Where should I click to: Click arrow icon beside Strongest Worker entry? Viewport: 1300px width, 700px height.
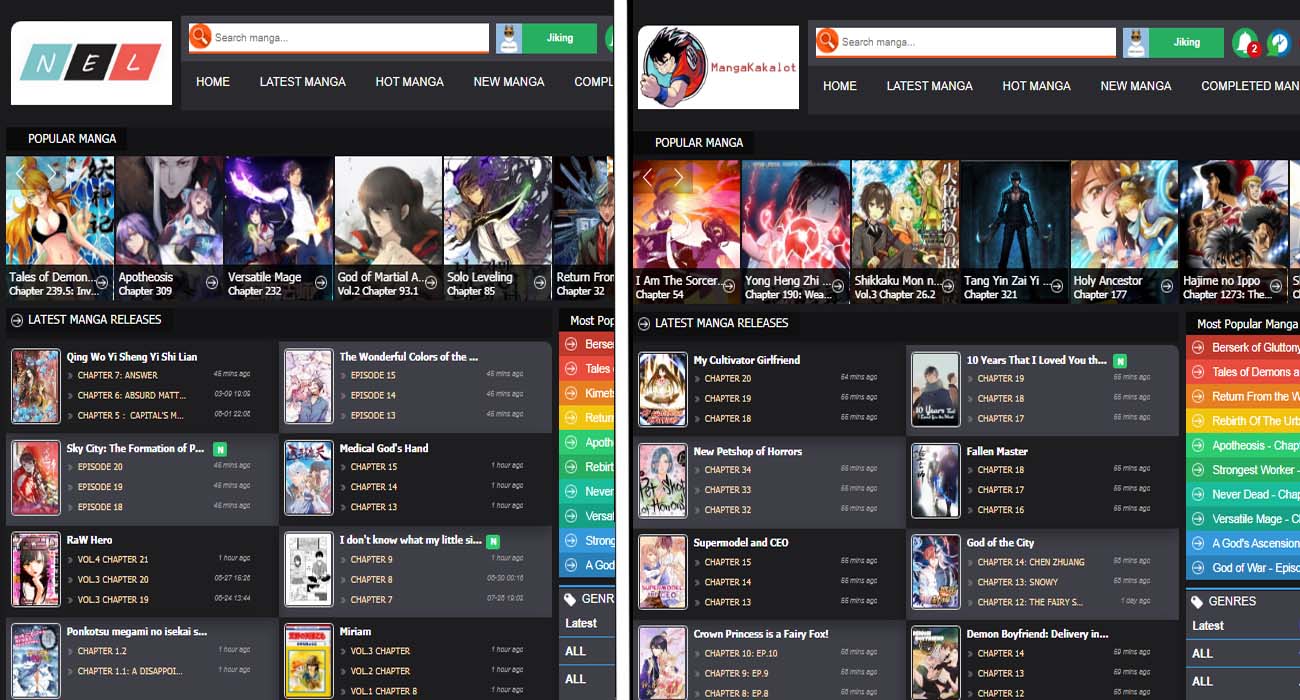pyautogui.click(x=1198, y=470)
